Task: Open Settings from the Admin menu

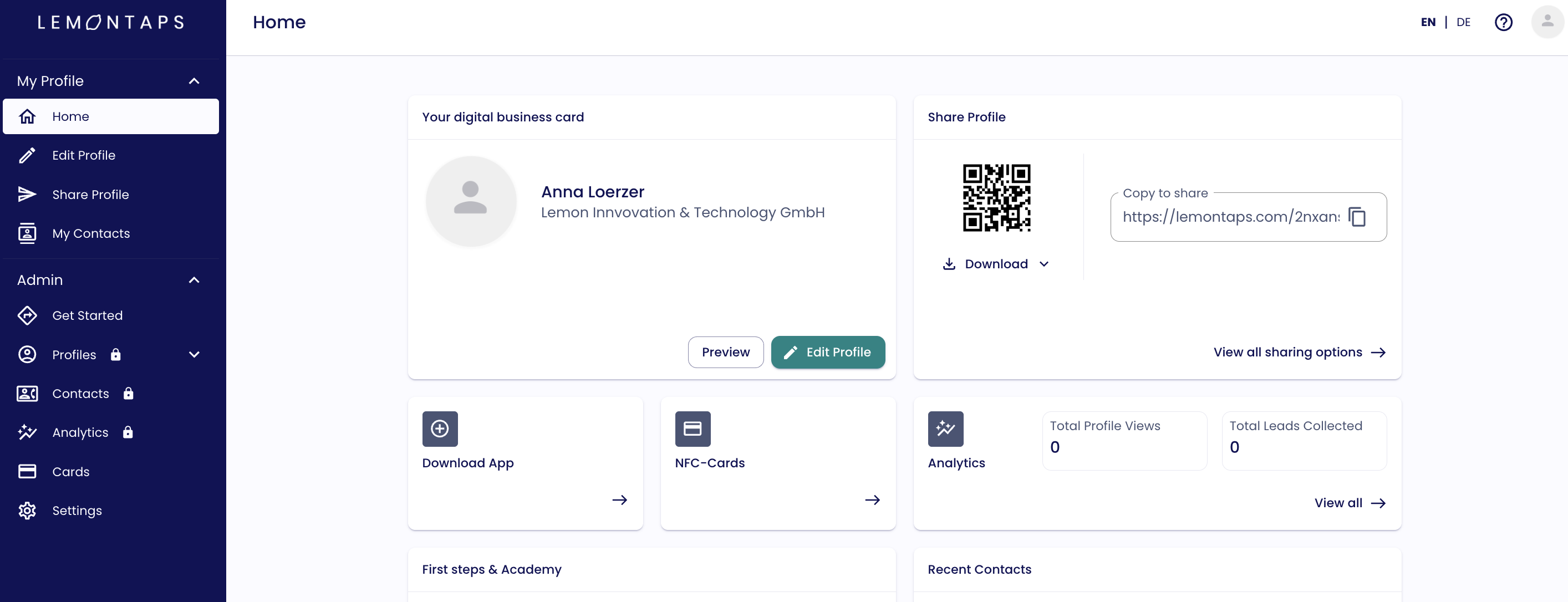Action: tap(77, 511)
